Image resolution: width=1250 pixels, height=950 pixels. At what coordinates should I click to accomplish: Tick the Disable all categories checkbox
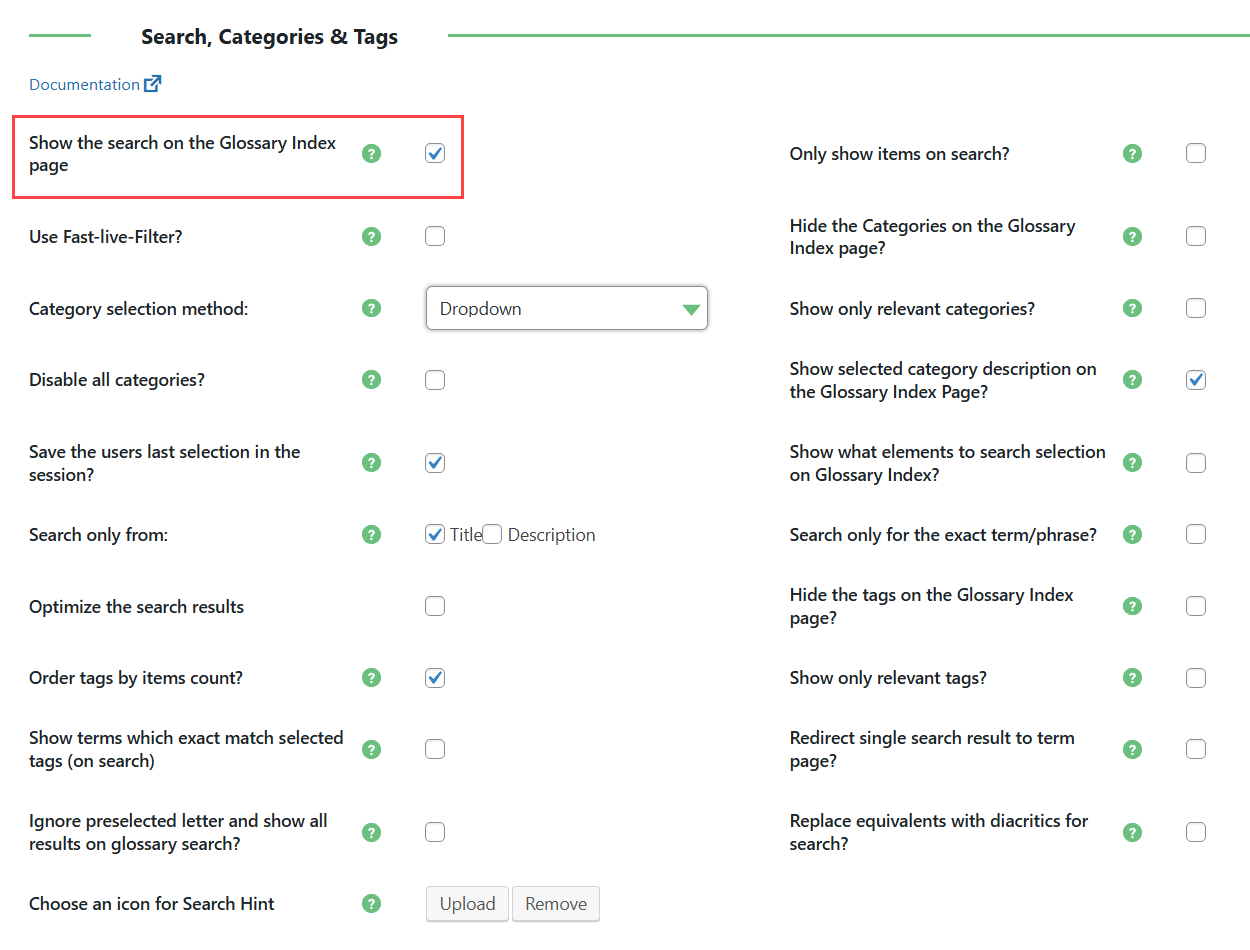click(x=435, y=380)
